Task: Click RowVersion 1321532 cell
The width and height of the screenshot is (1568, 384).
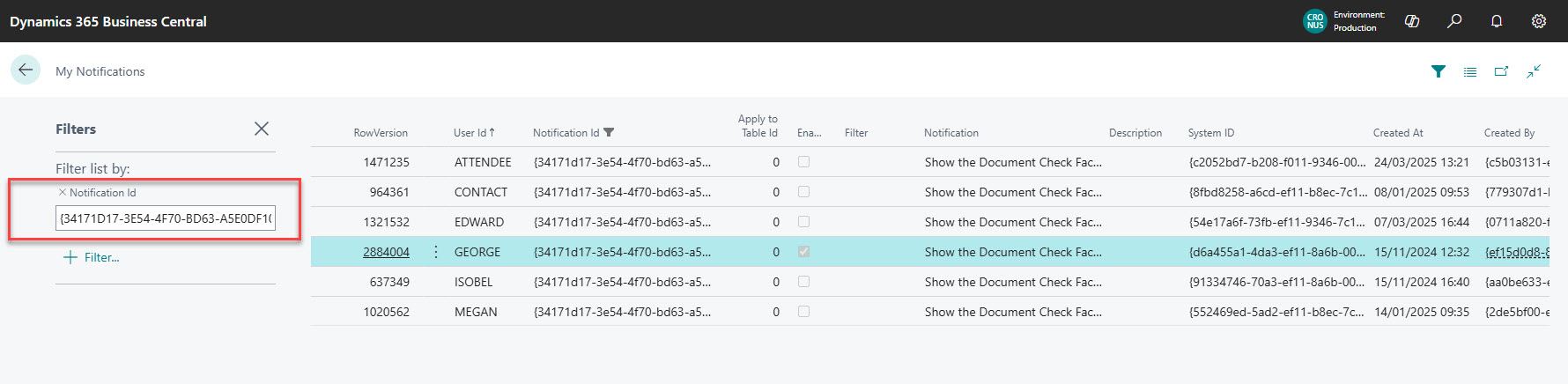Action: (x=386, y=222)
